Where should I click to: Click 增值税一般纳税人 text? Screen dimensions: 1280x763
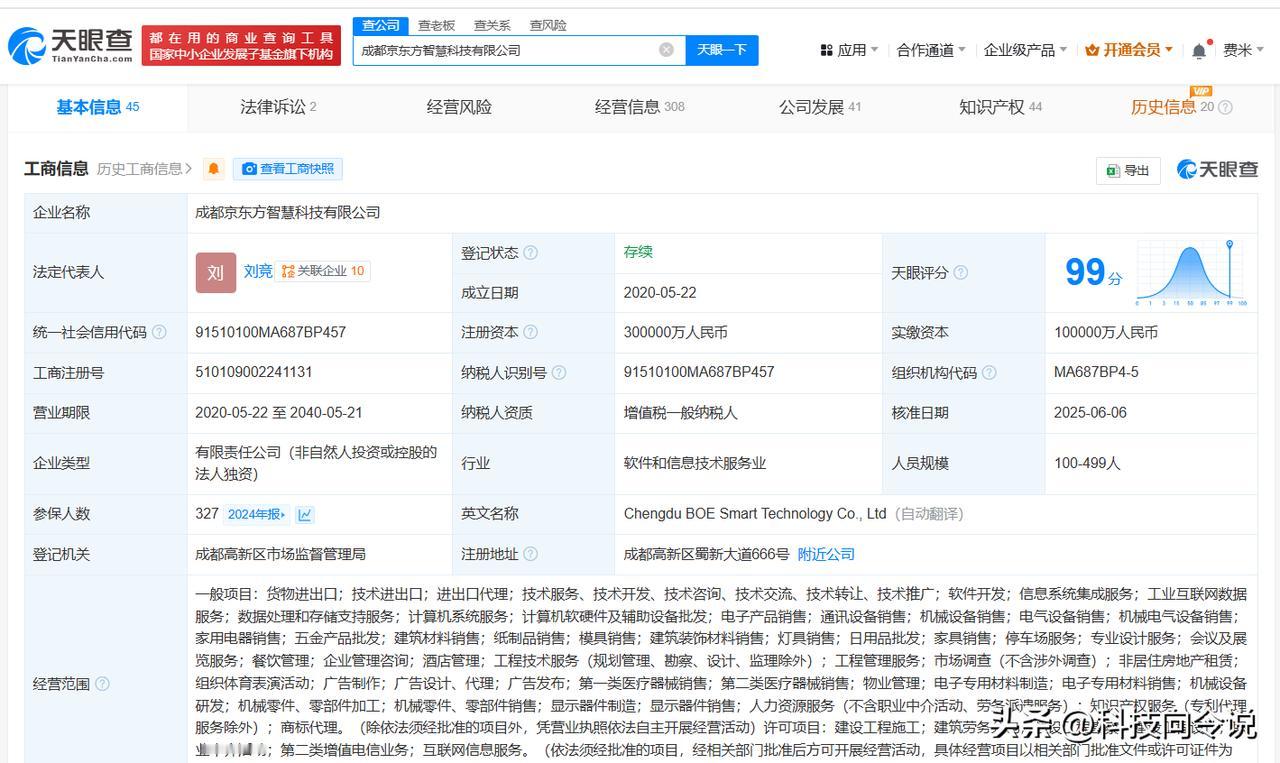681,412
